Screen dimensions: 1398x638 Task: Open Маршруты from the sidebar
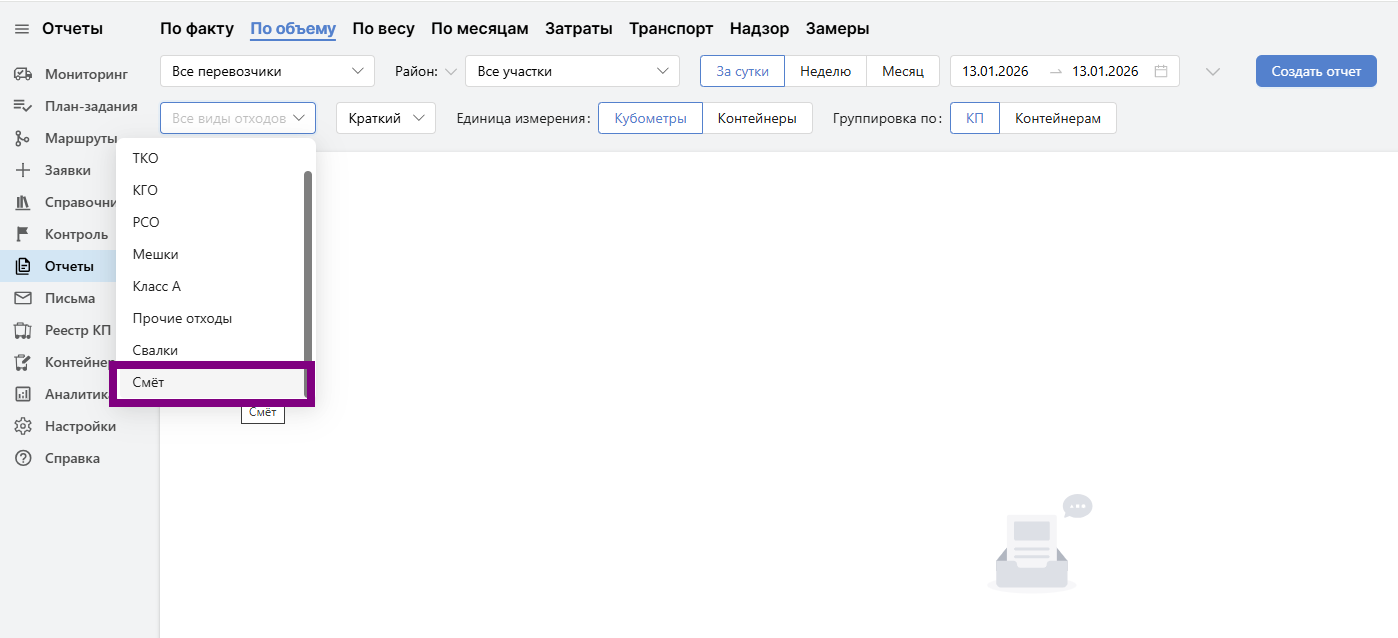(24, 137)
